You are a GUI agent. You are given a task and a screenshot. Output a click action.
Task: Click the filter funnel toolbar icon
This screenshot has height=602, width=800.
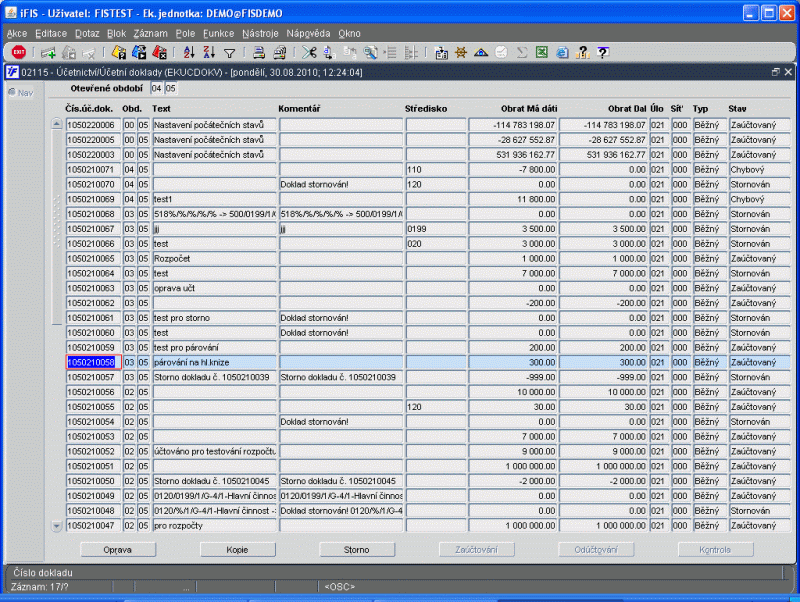[x=229, y=52]
